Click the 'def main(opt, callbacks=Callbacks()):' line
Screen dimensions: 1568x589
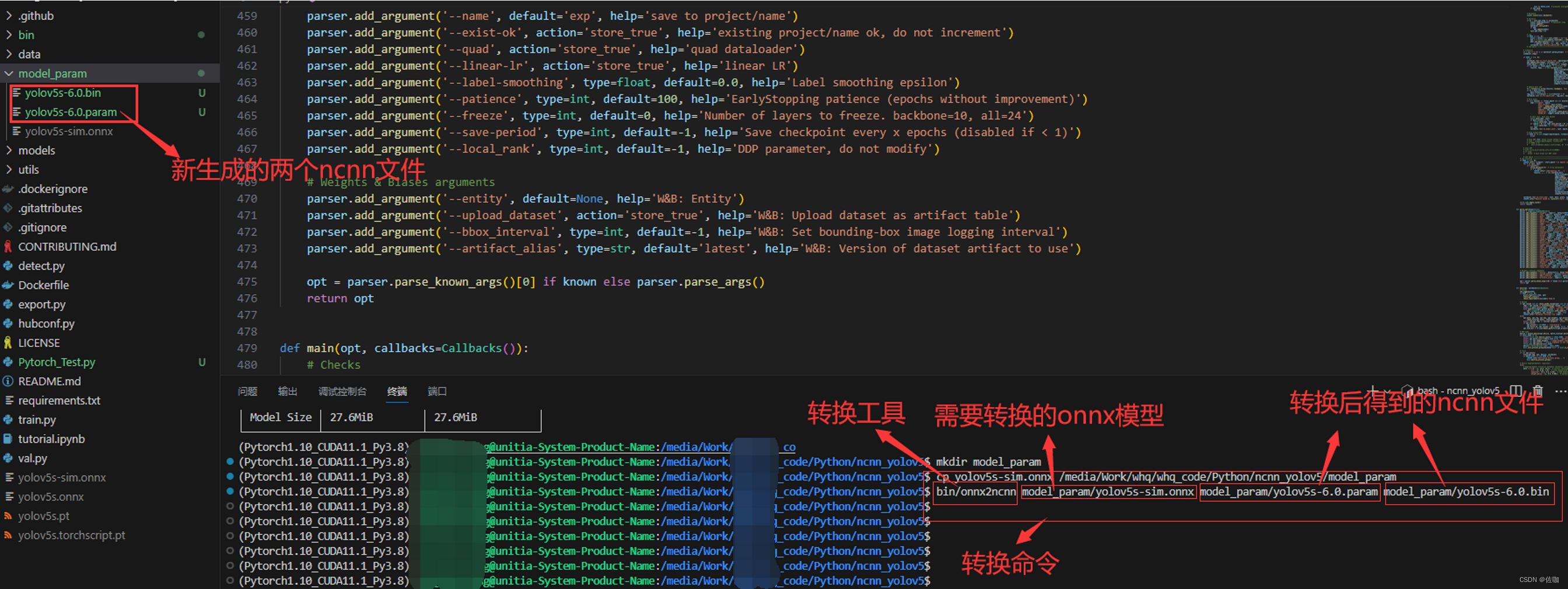(404, 348)
